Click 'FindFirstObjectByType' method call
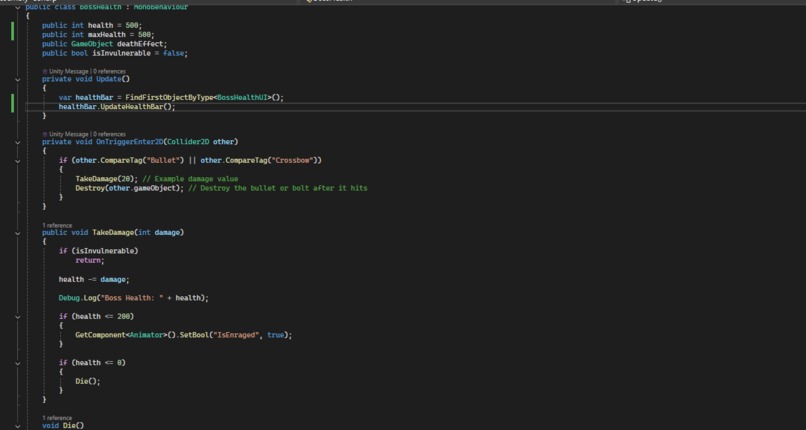The image size is (806, 430). [x=169, y=97]
